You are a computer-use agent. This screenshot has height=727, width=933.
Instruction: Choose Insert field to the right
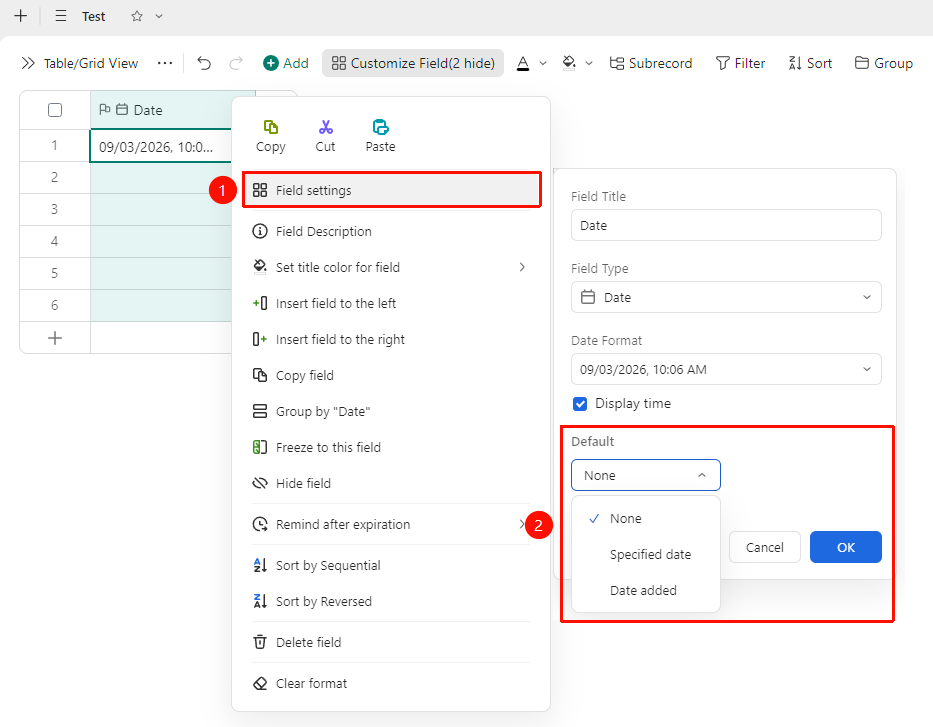point(392,339)
